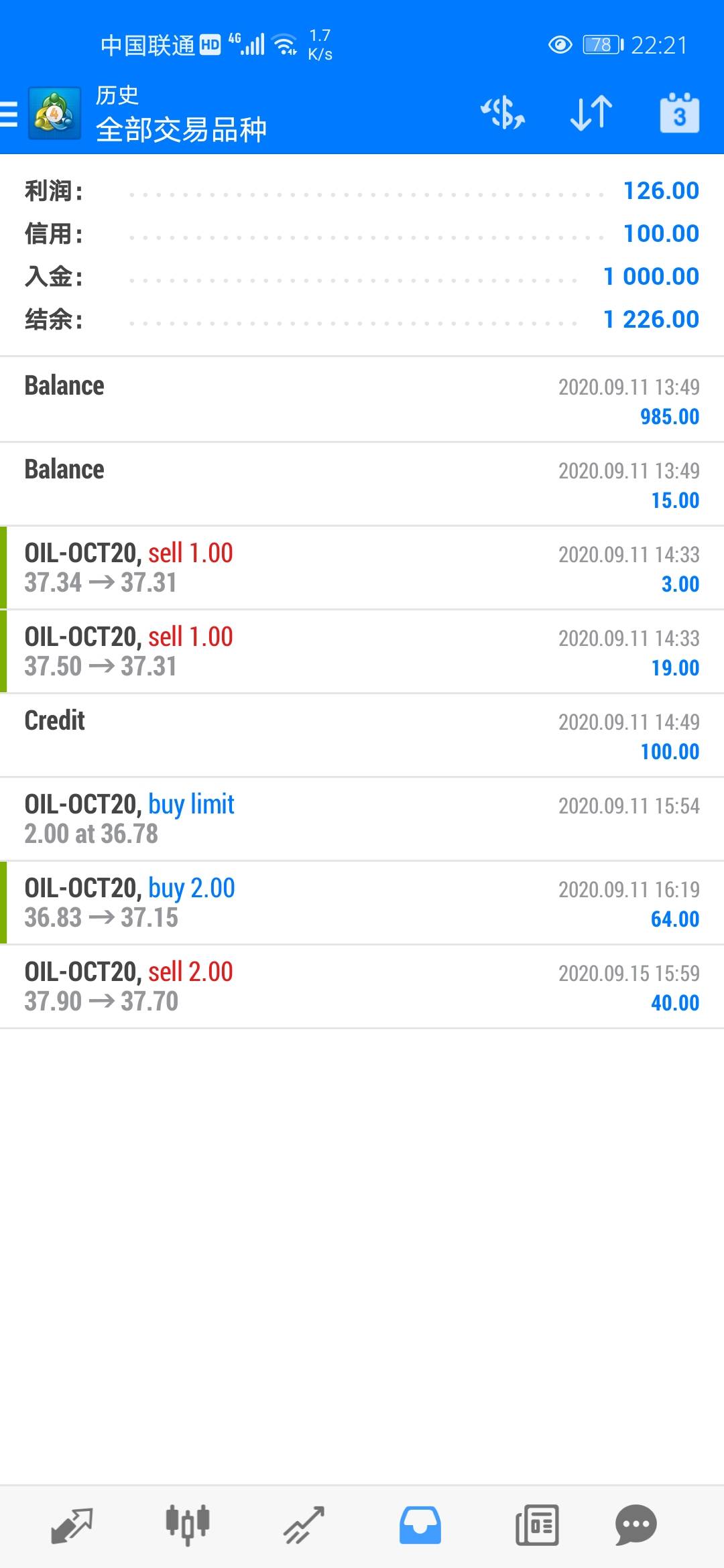This screenshot has width=724, height=1568.
Task: Open the symbol filter dollar icon
Action: click(503, 113)
